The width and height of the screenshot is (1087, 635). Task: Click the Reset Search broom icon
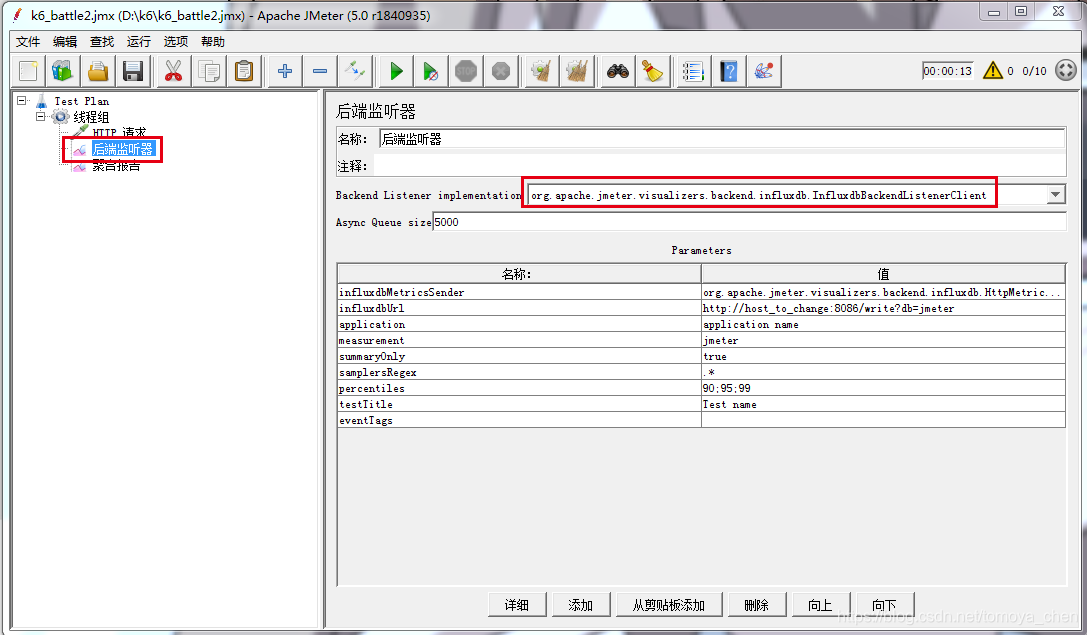tap(652, 71)
